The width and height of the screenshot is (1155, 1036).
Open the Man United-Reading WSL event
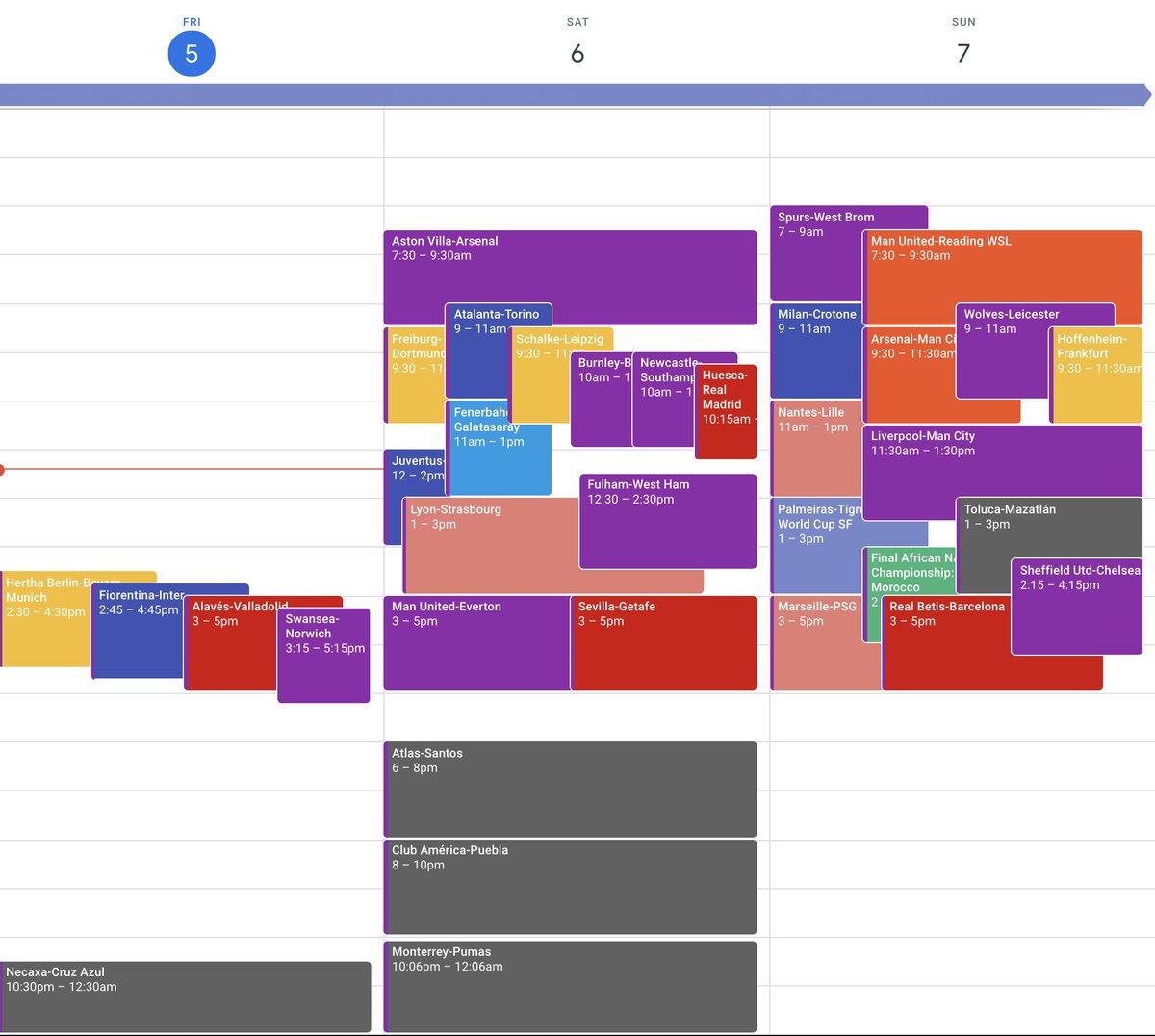[1002, 277]
